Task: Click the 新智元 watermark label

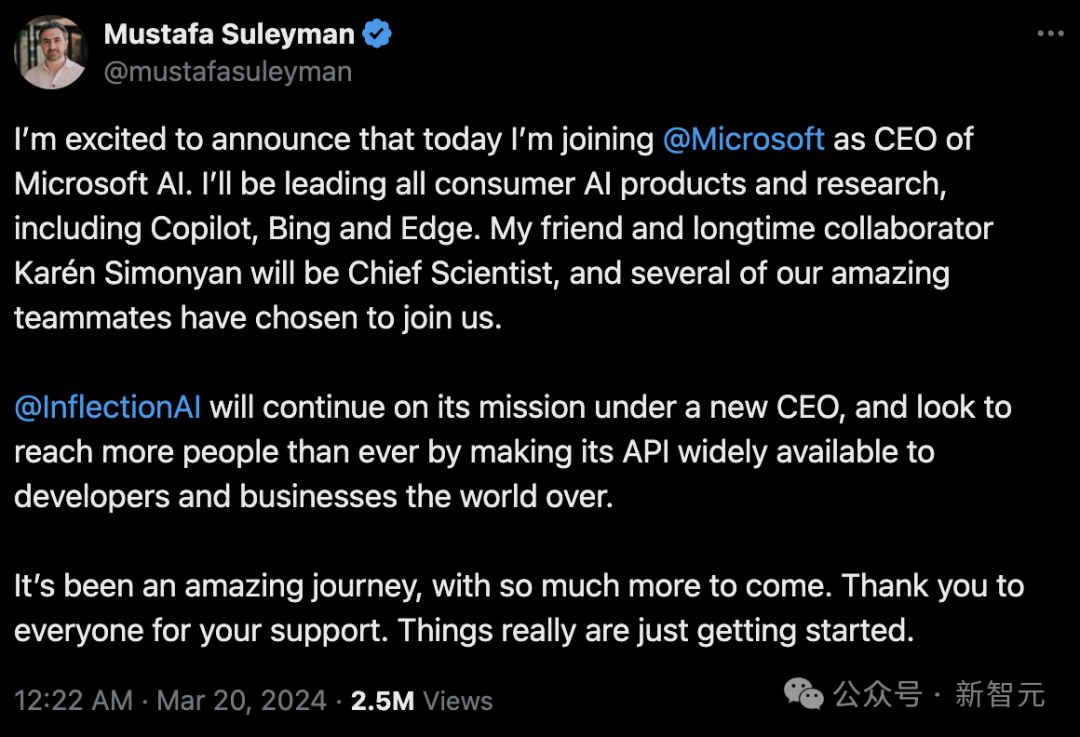Action: point(999,693)
